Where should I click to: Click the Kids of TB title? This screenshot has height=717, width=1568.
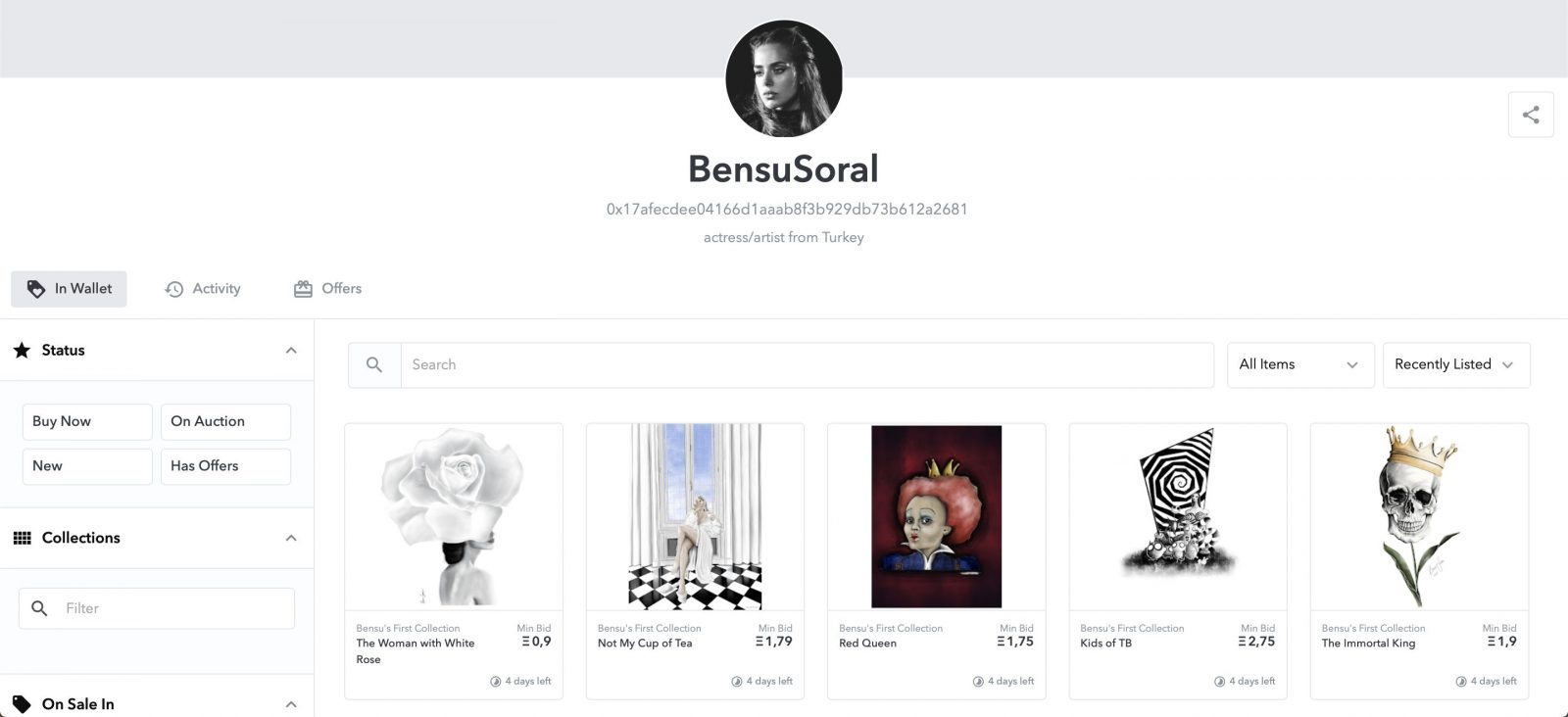pyautogui.click(x=1105, y=644)
